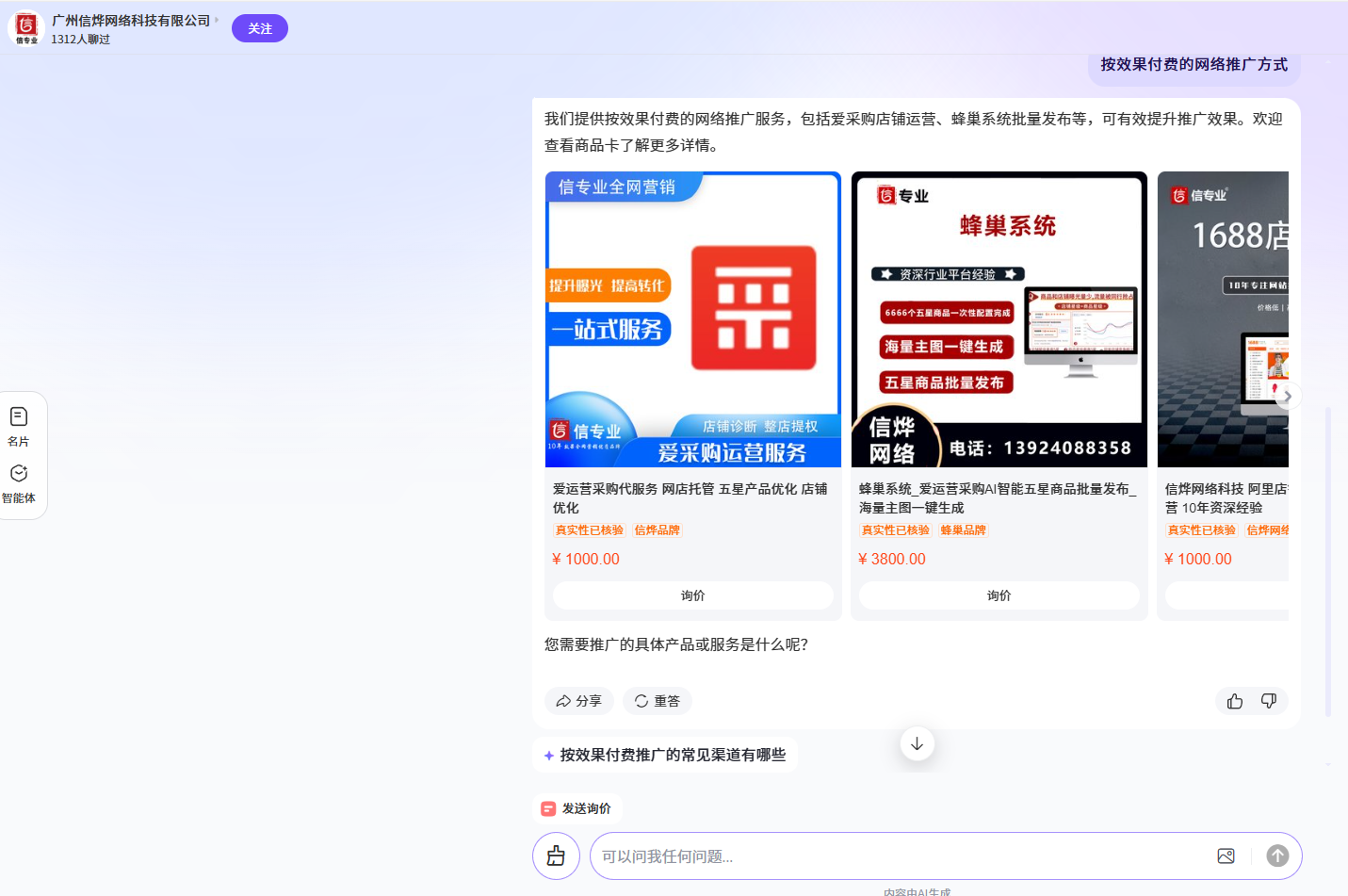This screenshot has height=896, width=1348.
Task: Give a thumbs down to the AI reply
Action: click(x=1268, y=701)
